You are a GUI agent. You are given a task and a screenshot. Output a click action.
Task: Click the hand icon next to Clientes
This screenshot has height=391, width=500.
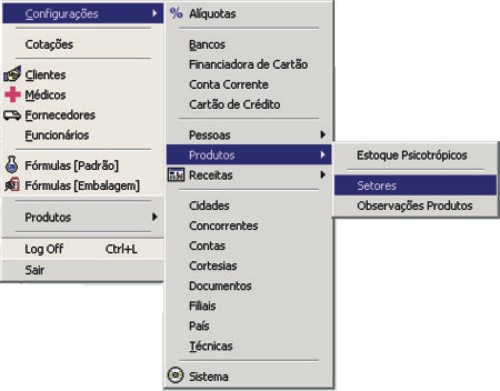(12, 74)
